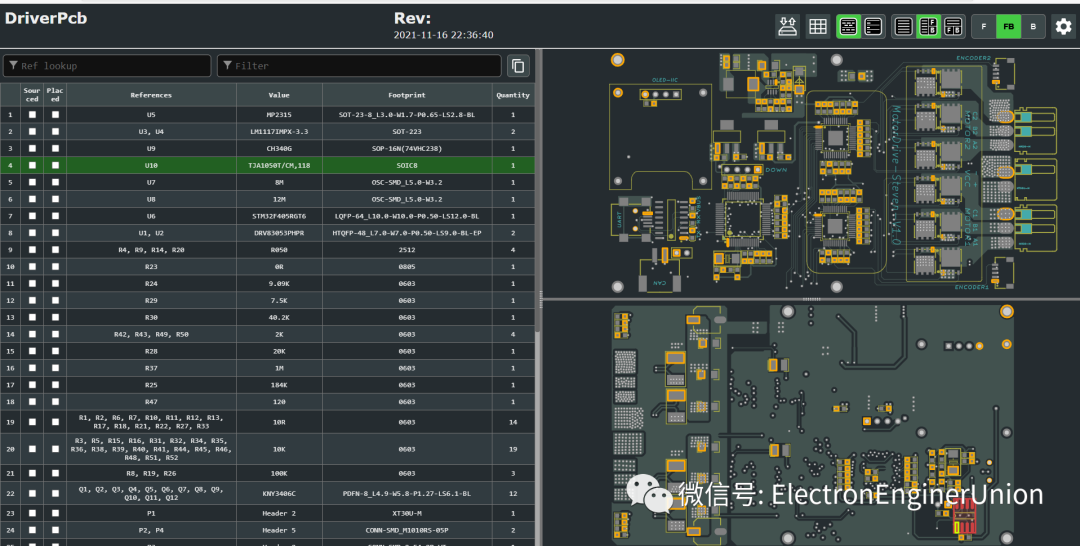Check Placed for R24 9.09K row
Viewport: 1080px width, 546px height.
55,284
